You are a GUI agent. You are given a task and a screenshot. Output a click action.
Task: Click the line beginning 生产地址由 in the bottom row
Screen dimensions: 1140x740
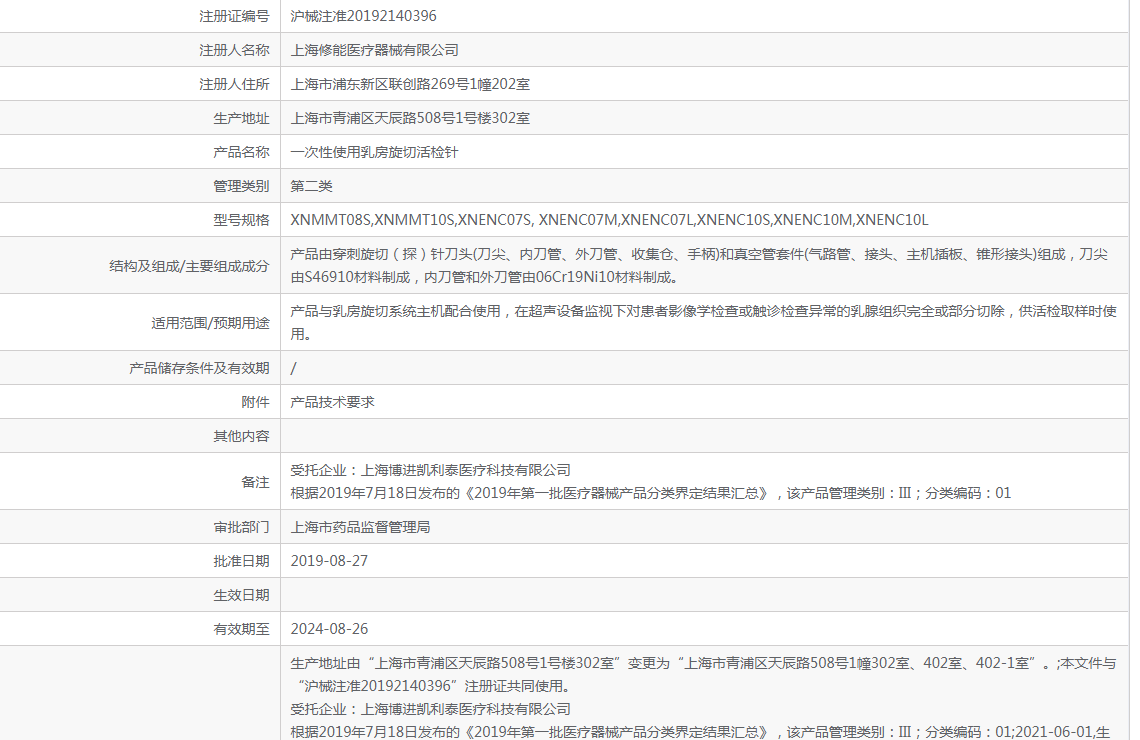703,663
